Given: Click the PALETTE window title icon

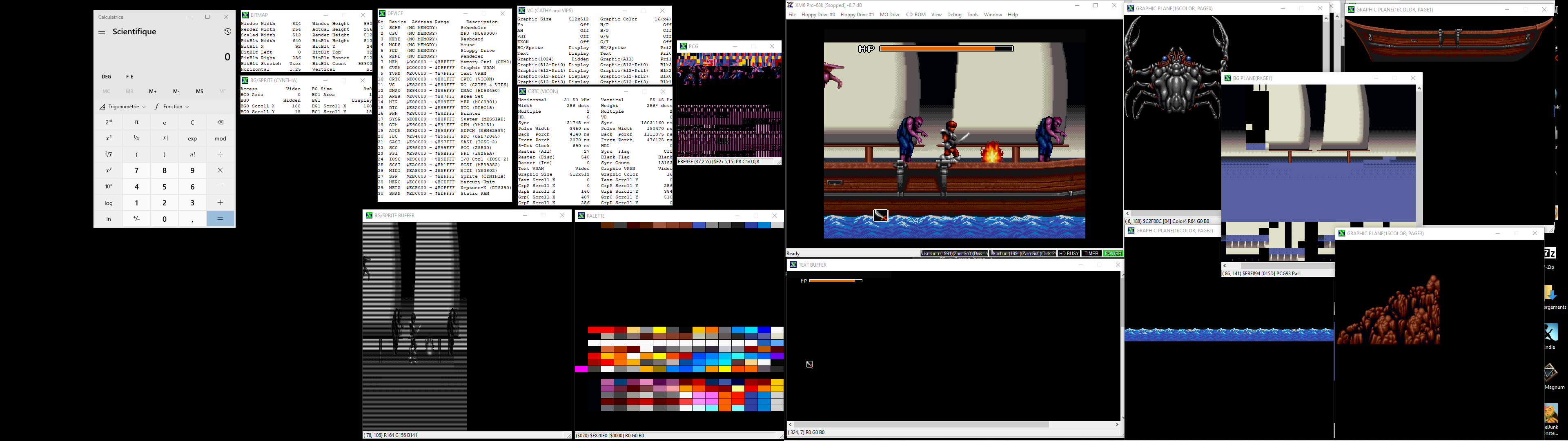Looking at the screenshot, I should (581, 216).
